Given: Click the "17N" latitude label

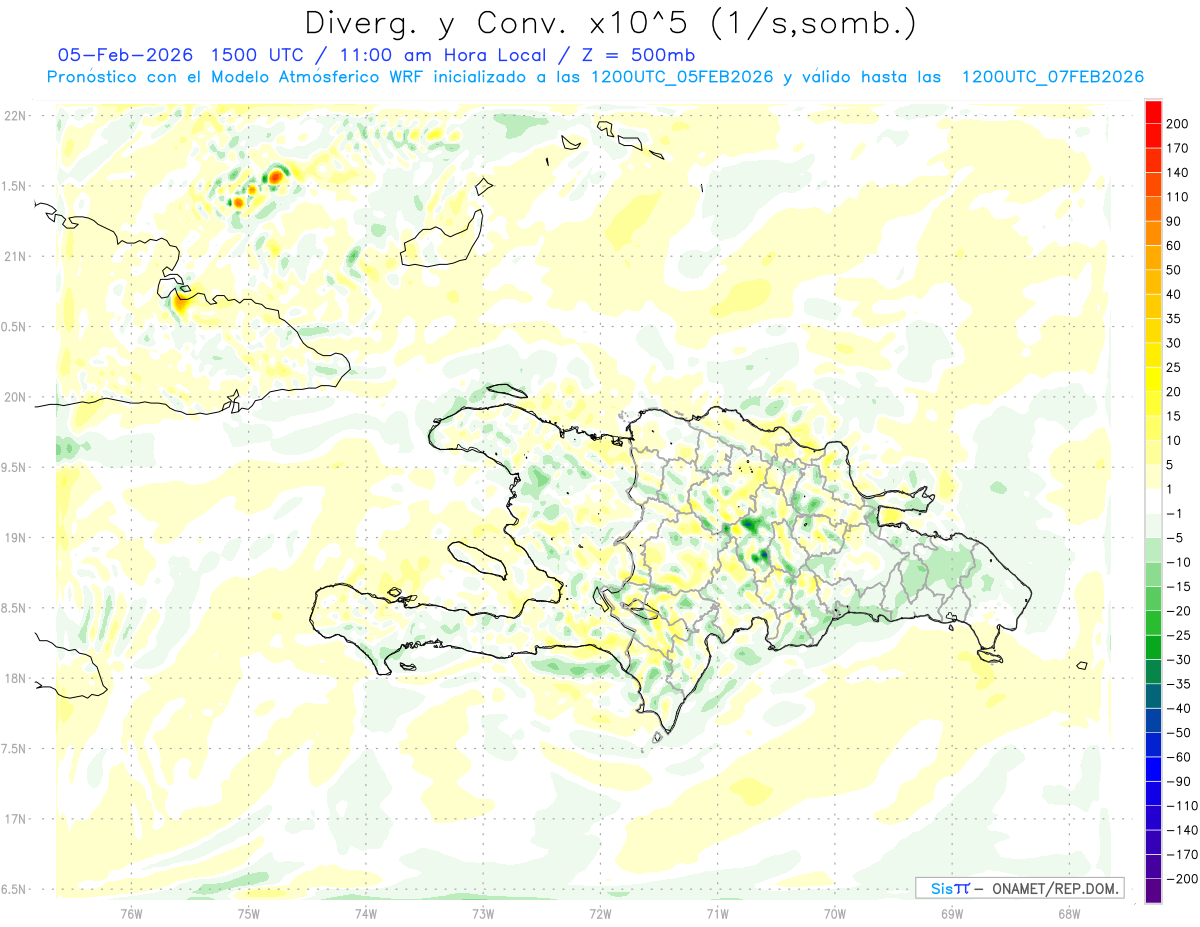Looking at the screenshot, I should click(15, 819).
